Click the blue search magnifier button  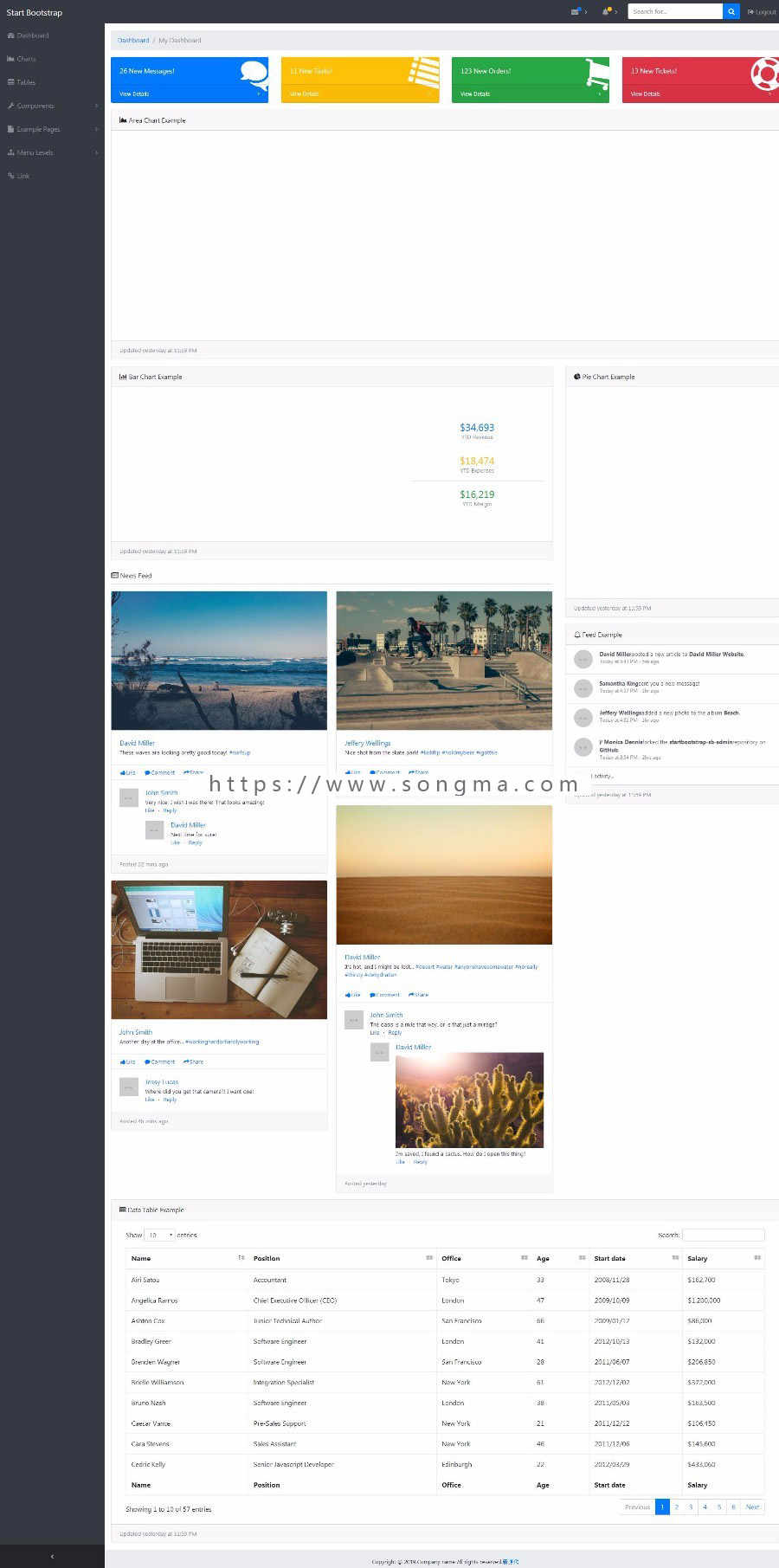pos(731,11)
